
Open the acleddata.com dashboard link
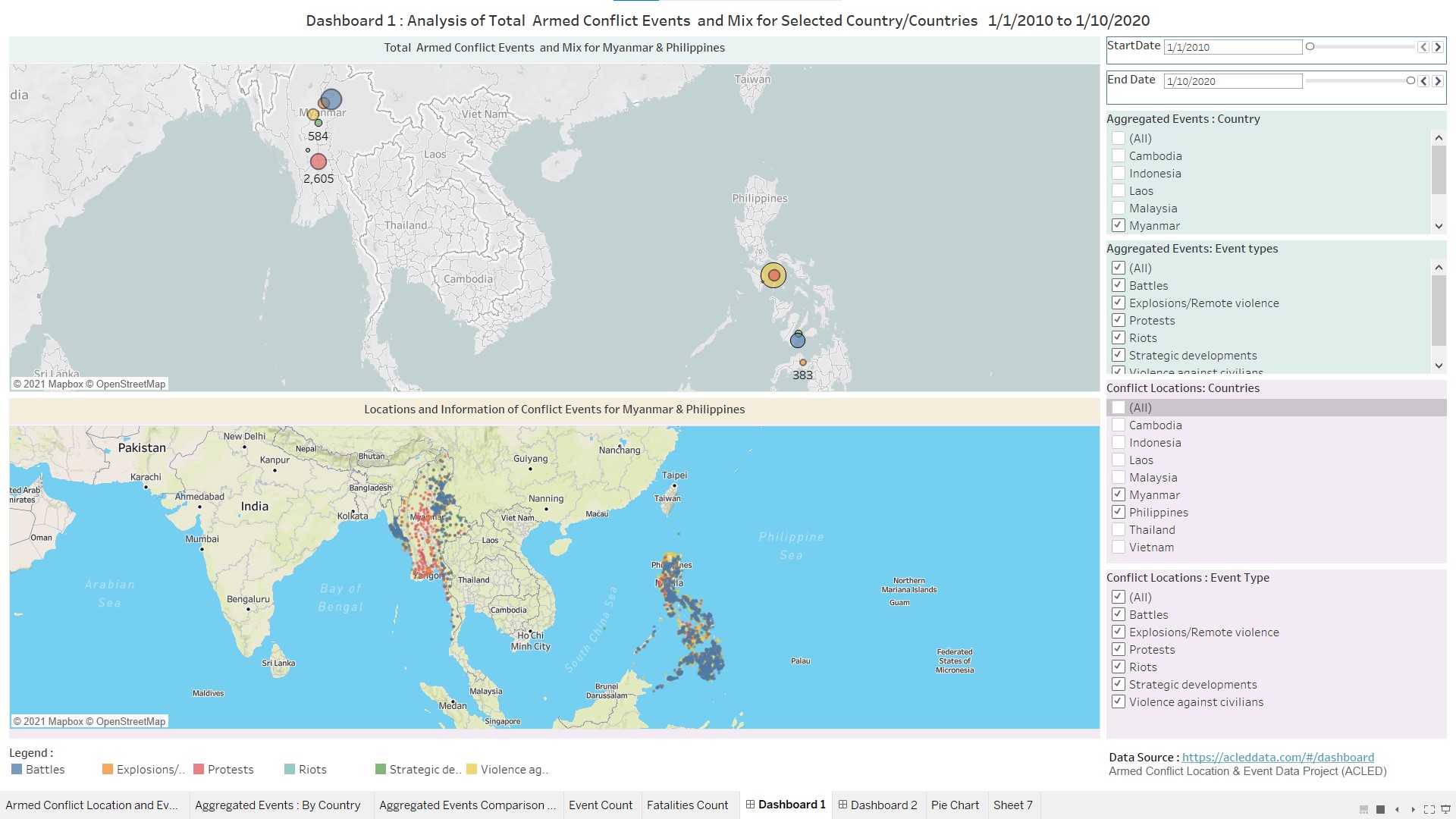pos(1277,757)
